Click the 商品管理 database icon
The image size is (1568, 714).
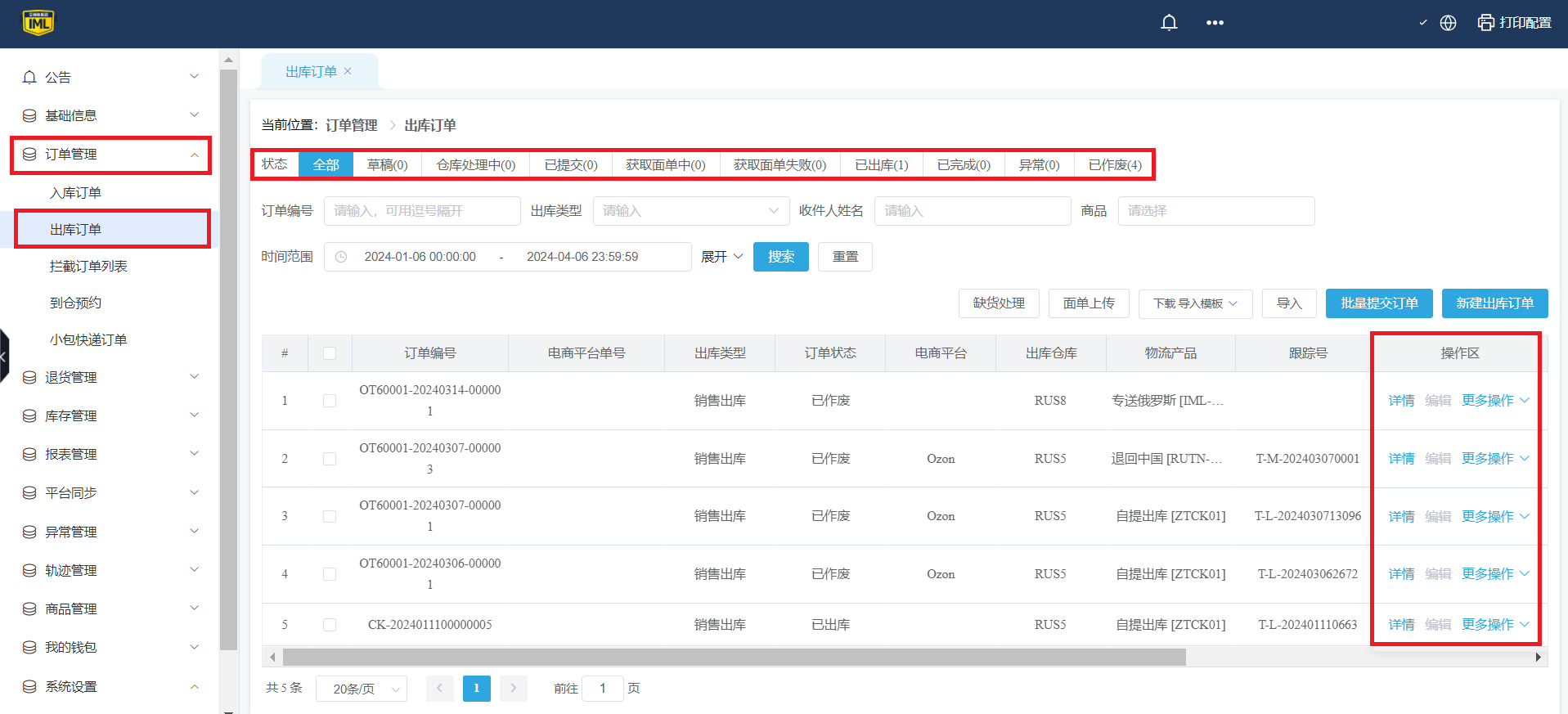(29, 608)
